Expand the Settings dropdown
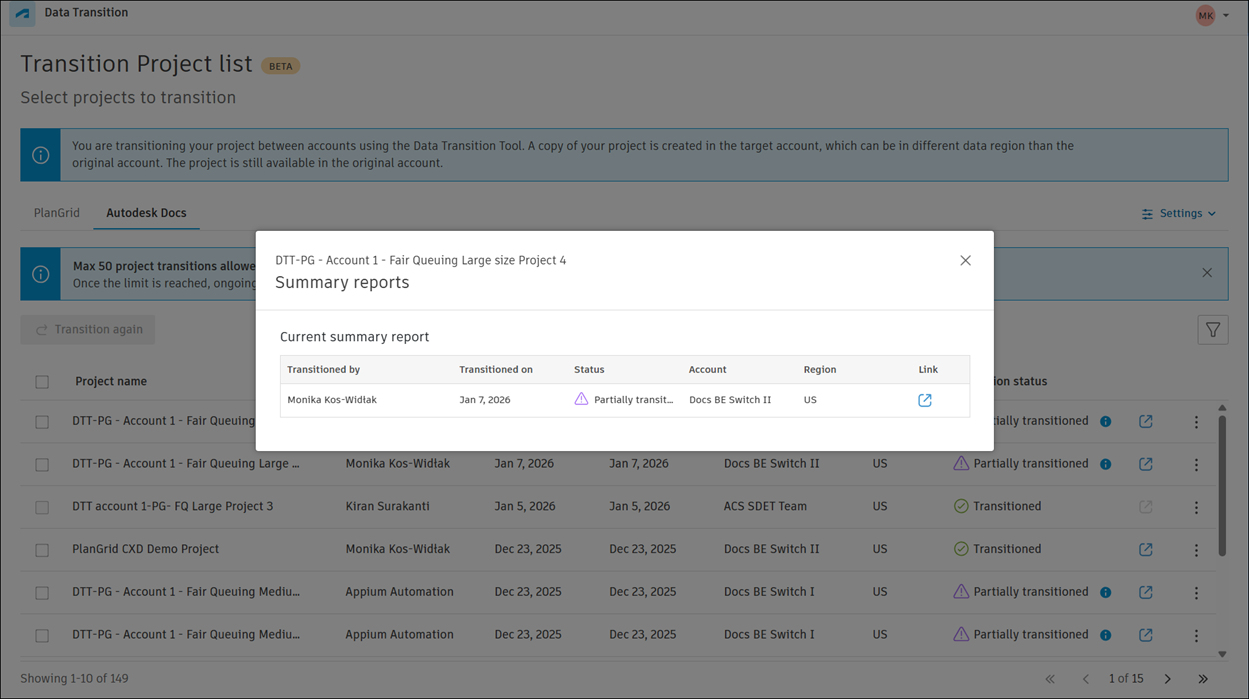The height and width of the screenshot is (699, 1249). (1179, 213)
